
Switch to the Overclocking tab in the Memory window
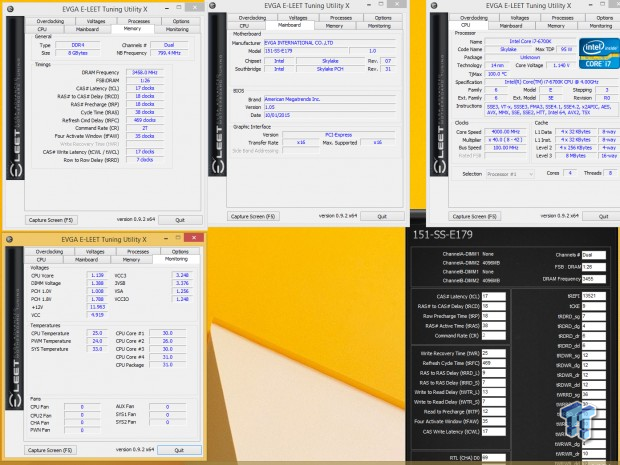click(50, 21)
